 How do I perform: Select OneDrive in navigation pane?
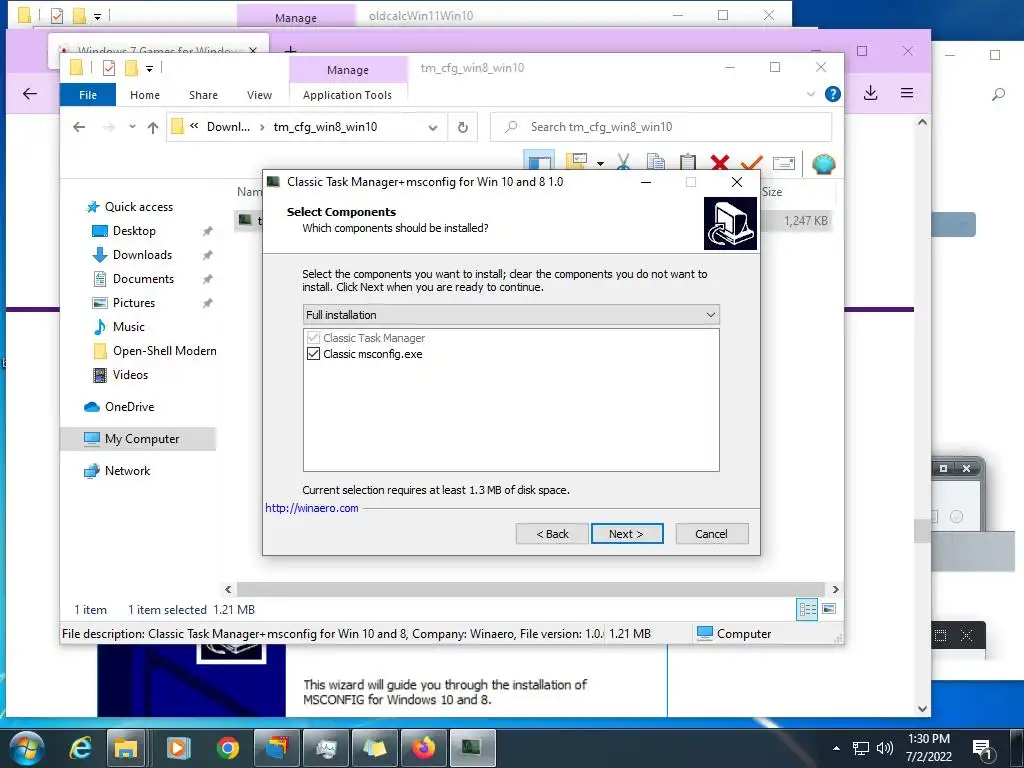click(129, 406)
